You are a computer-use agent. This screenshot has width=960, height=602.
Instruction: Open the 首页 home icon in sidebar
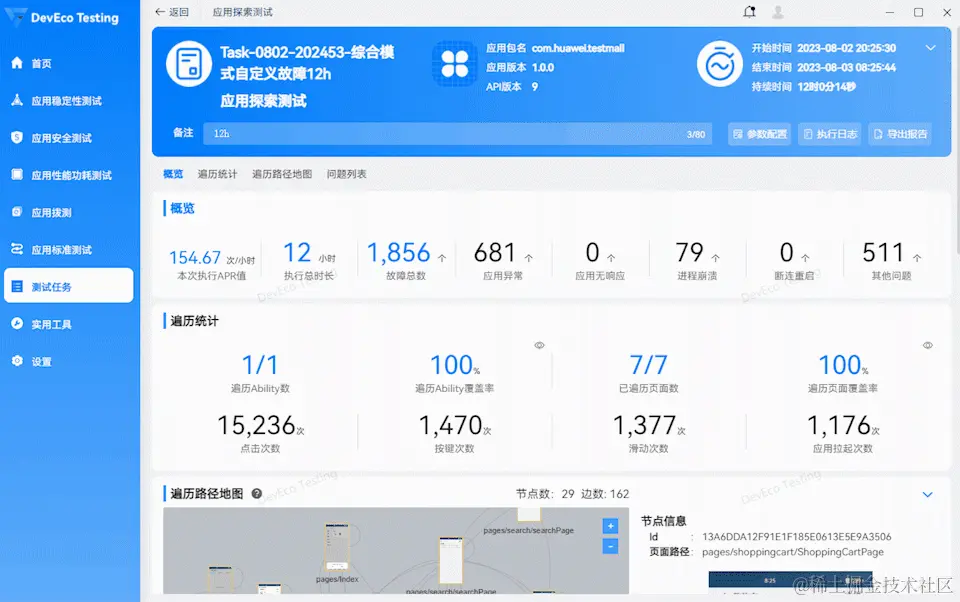tap(17, 63)
